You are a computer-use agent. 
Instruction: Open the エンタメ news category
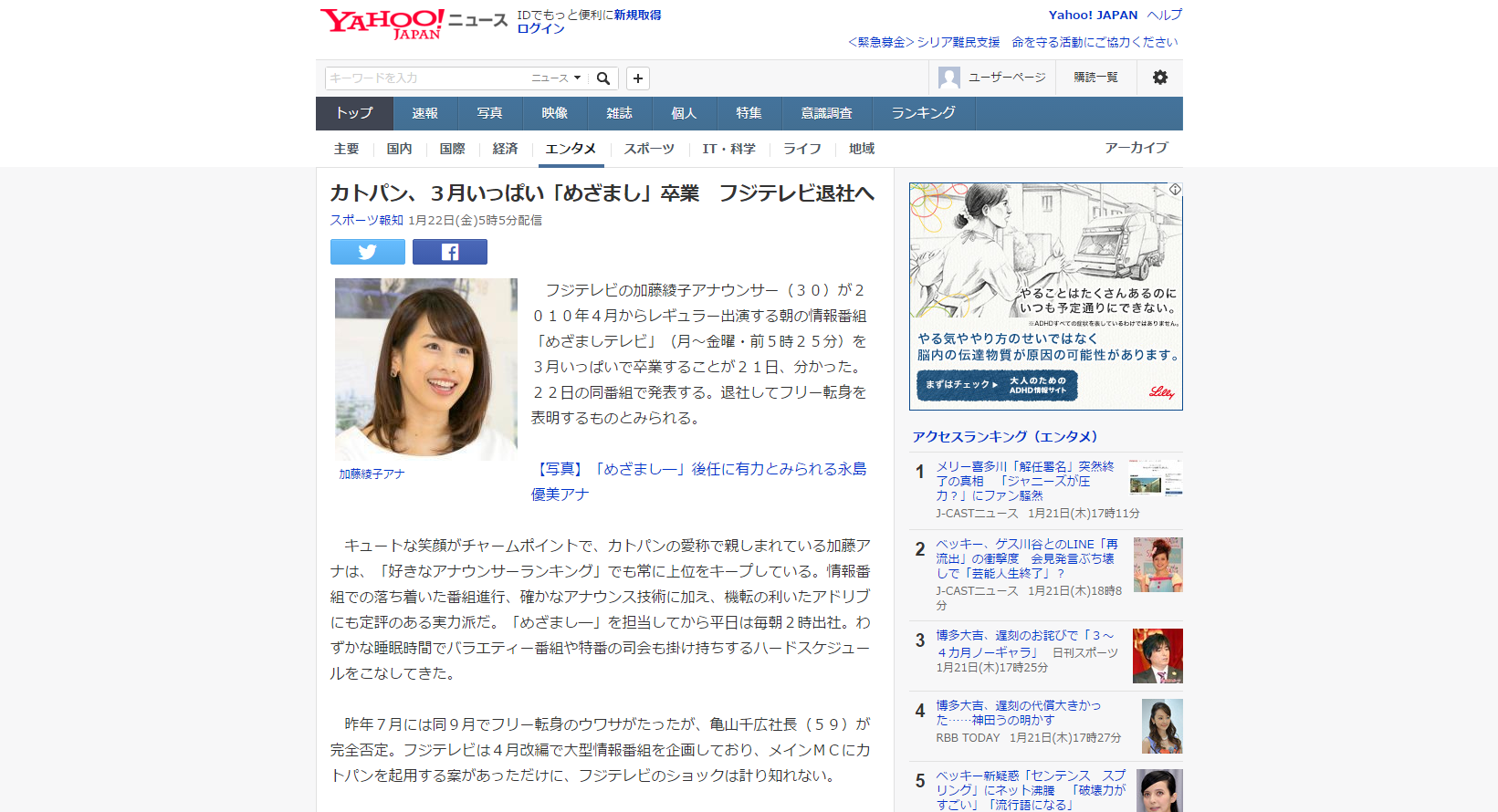coord(571,149)
